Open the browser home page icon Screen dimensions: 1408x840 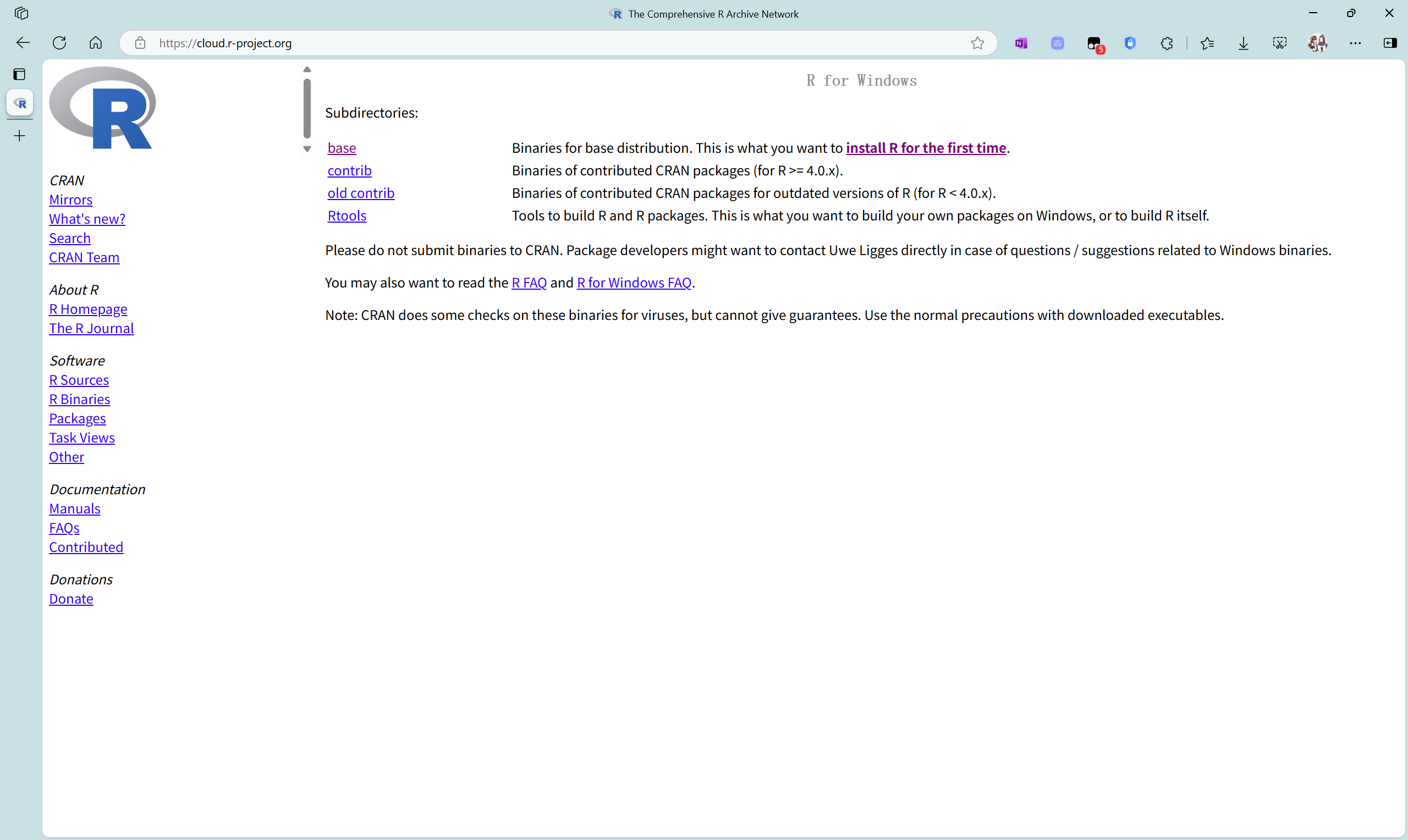96,43
